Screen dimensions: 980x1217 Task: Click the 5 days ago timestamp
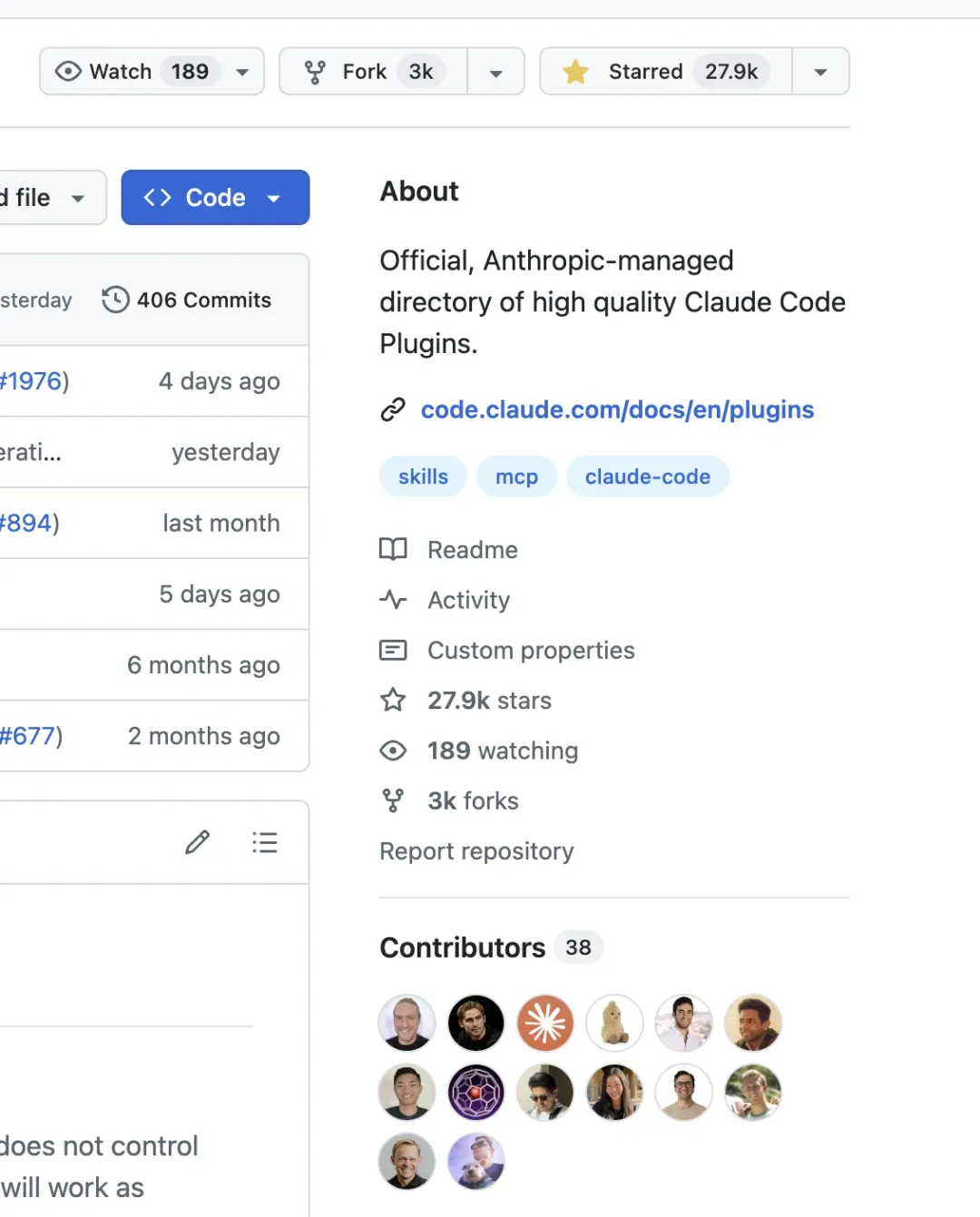(x=219, y=594)
